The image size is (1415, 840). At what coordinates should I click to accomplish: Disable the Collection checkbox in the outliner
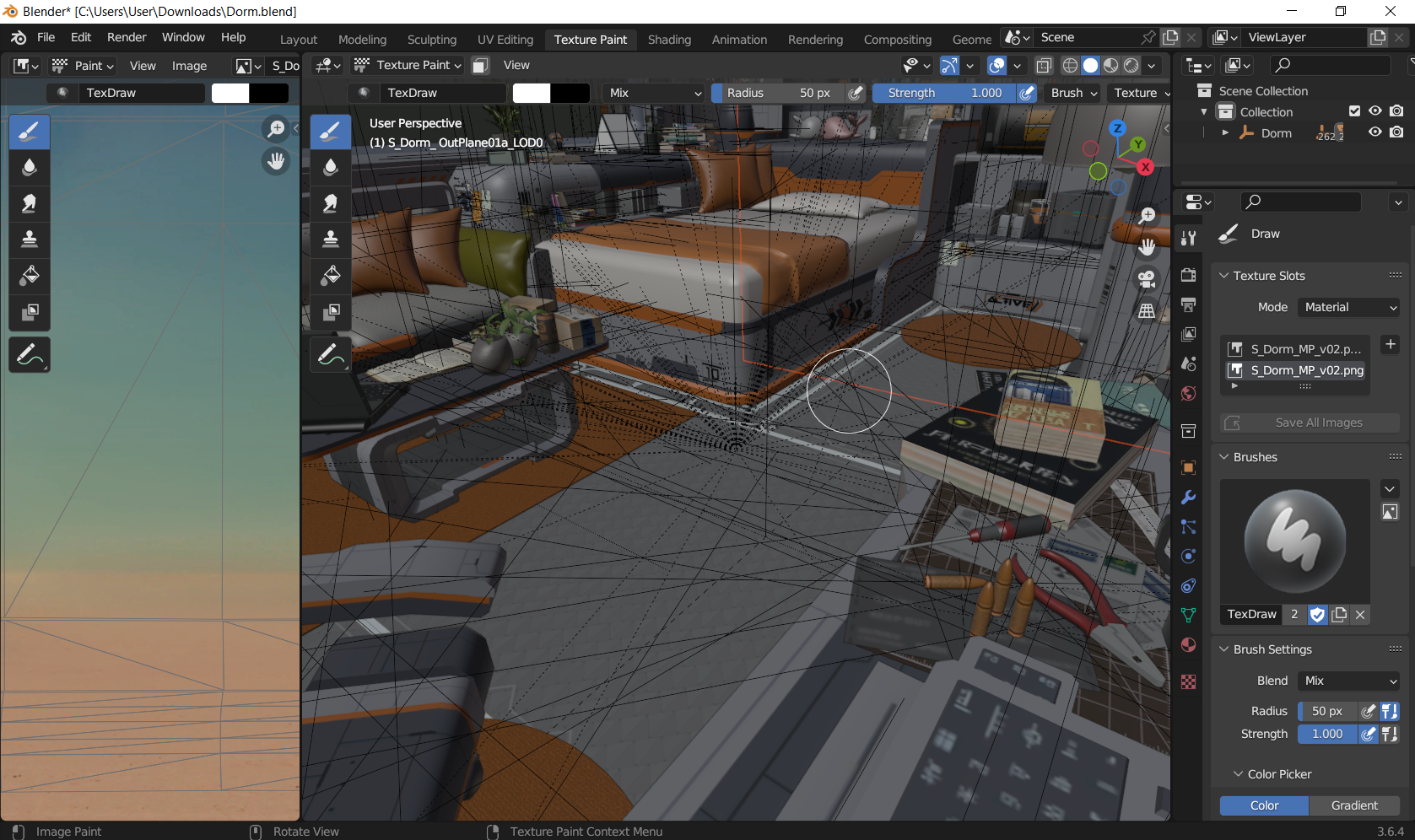pos(1355,110)
